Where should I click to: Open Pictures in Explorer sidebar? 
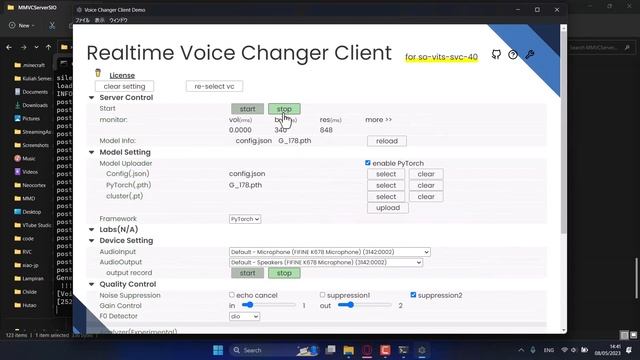tap(27, 118)
